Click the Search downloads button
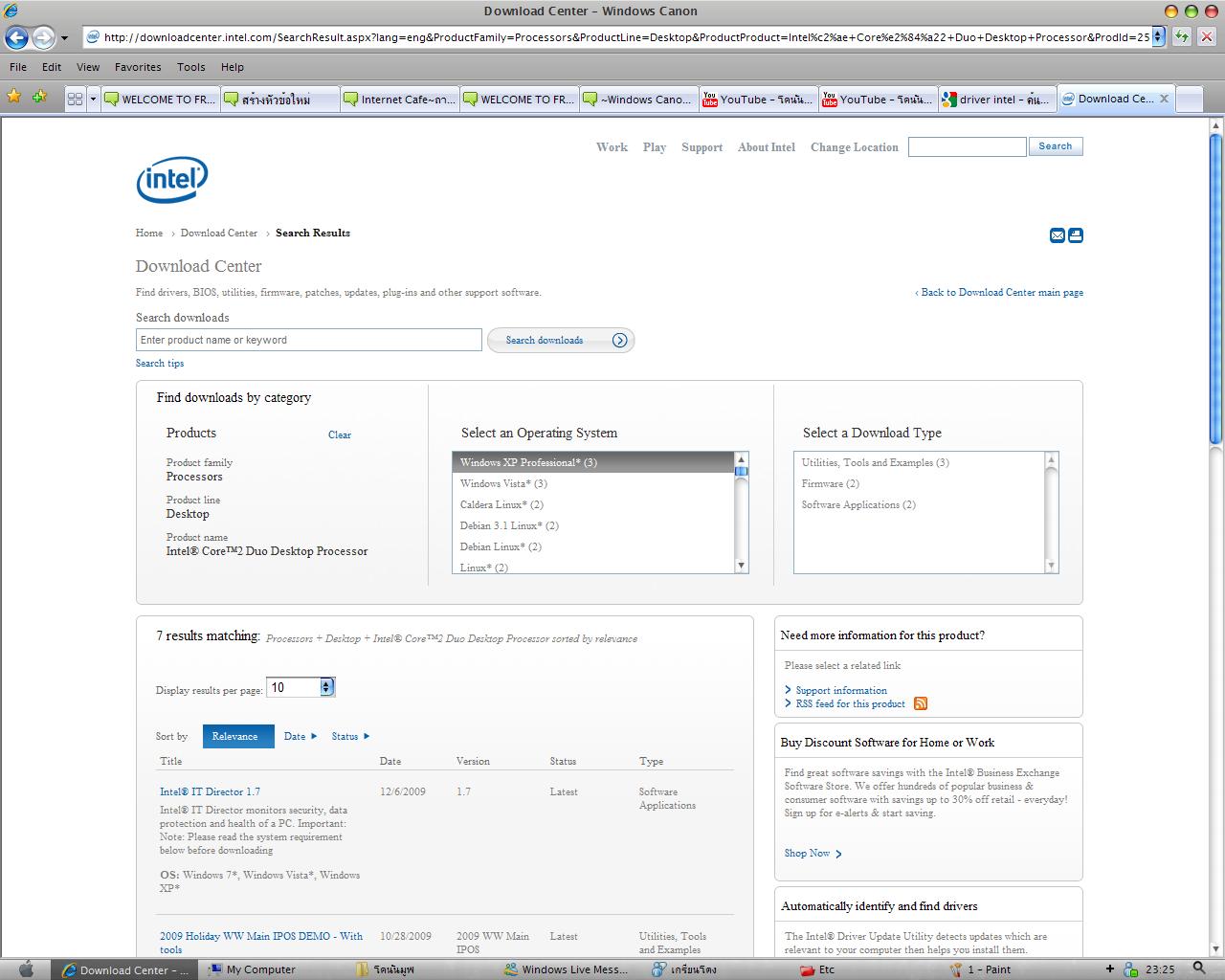Image resolution: width=1225 pixels, height=980 pixels. [561, 341]
